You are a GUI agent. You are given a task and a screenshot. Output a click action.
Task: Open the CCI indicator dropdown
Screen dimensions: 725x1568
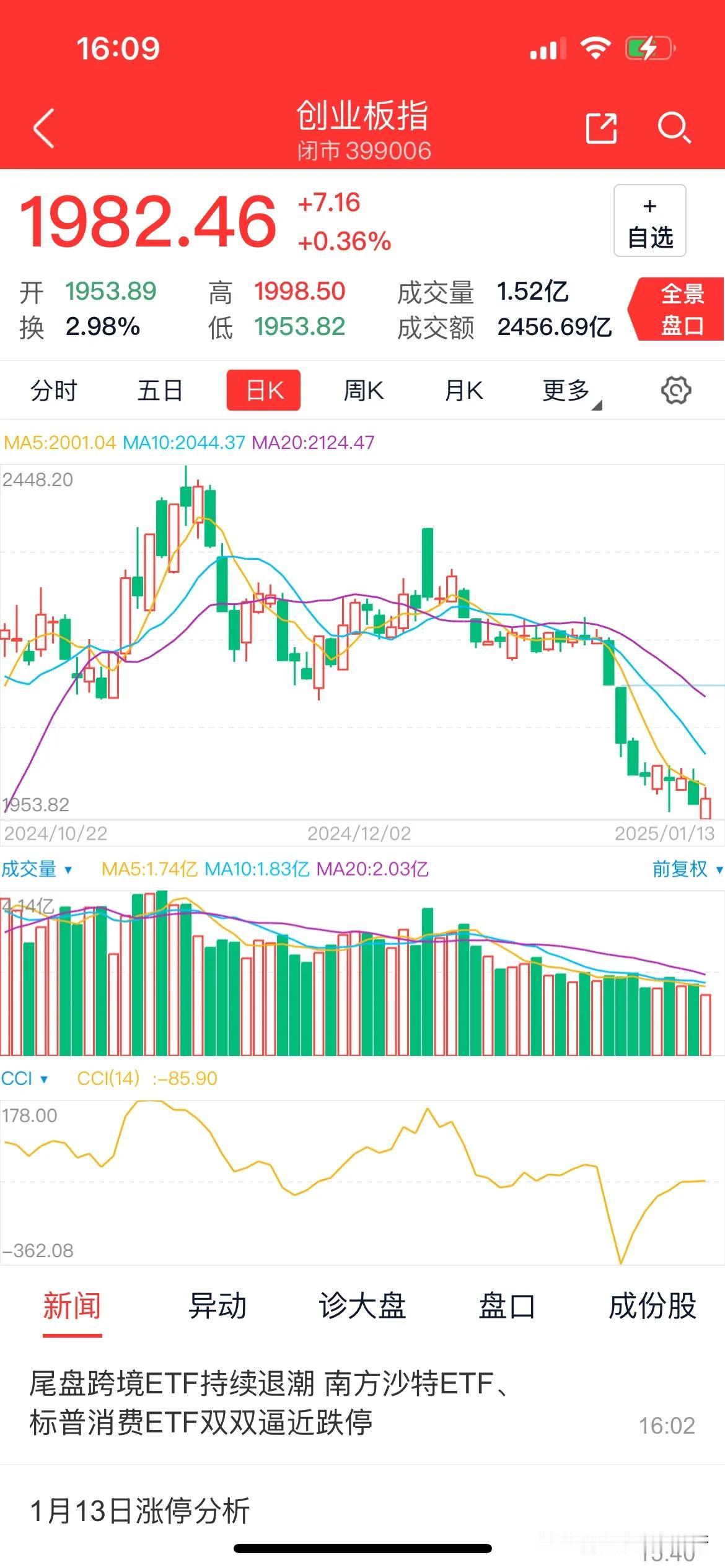point(24,1078)
